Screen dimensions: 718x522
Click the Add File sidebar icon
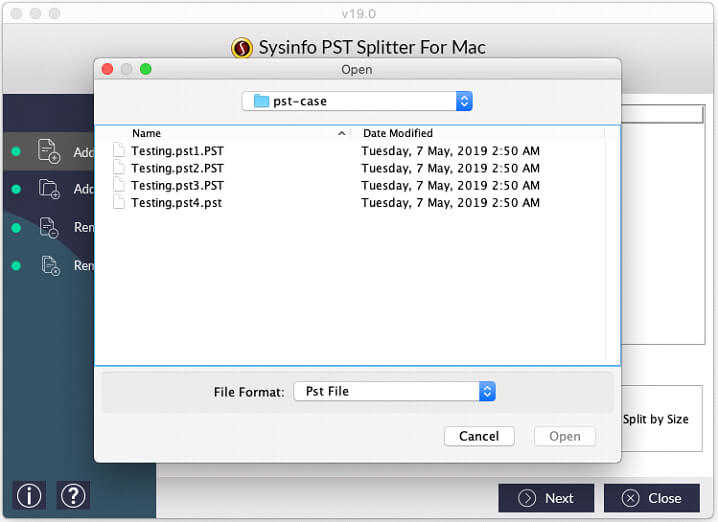pos(49,151)
